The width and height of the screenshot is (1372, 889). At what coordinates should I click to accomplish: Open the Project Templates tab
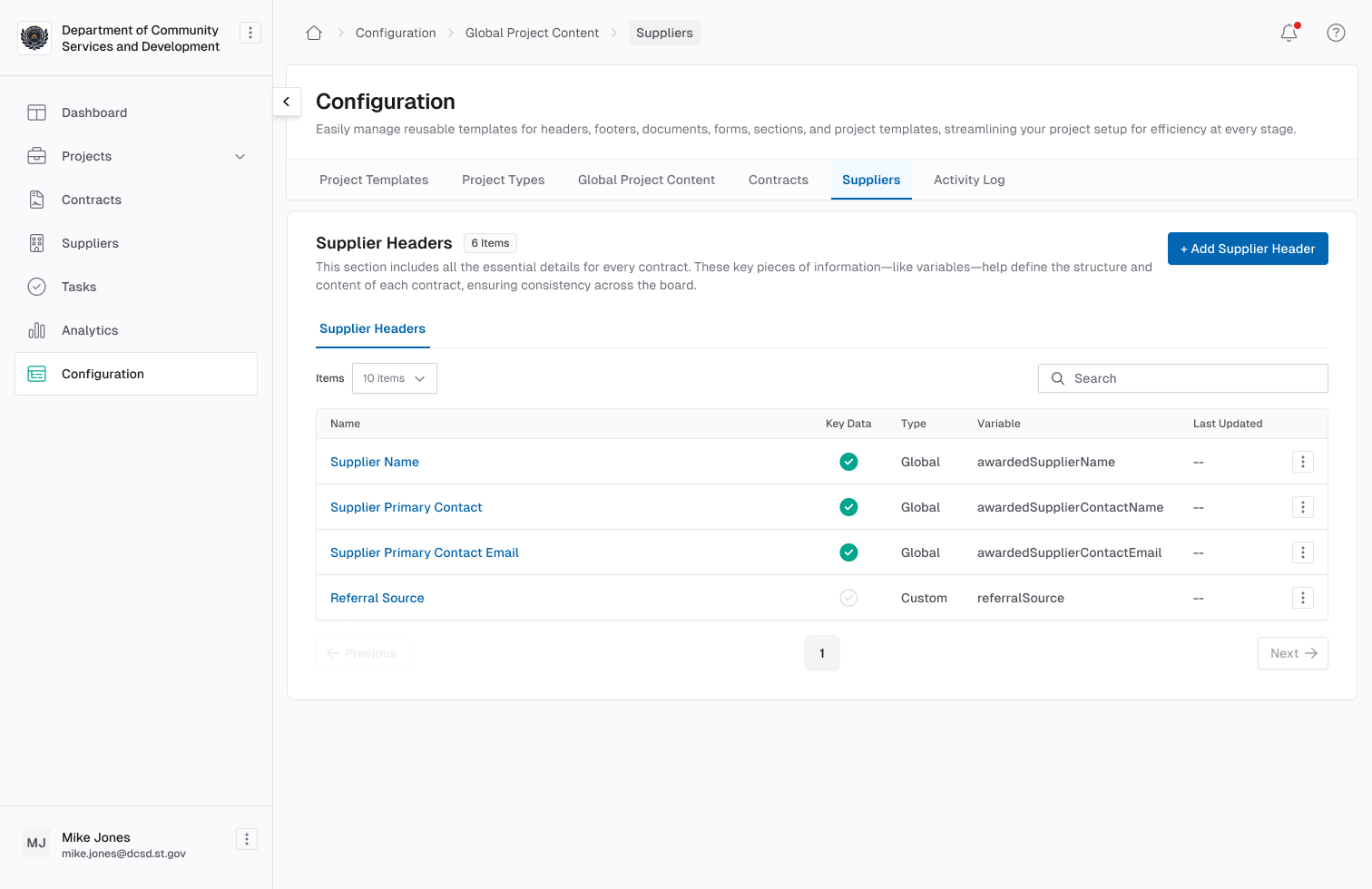(x=373, y=180)
